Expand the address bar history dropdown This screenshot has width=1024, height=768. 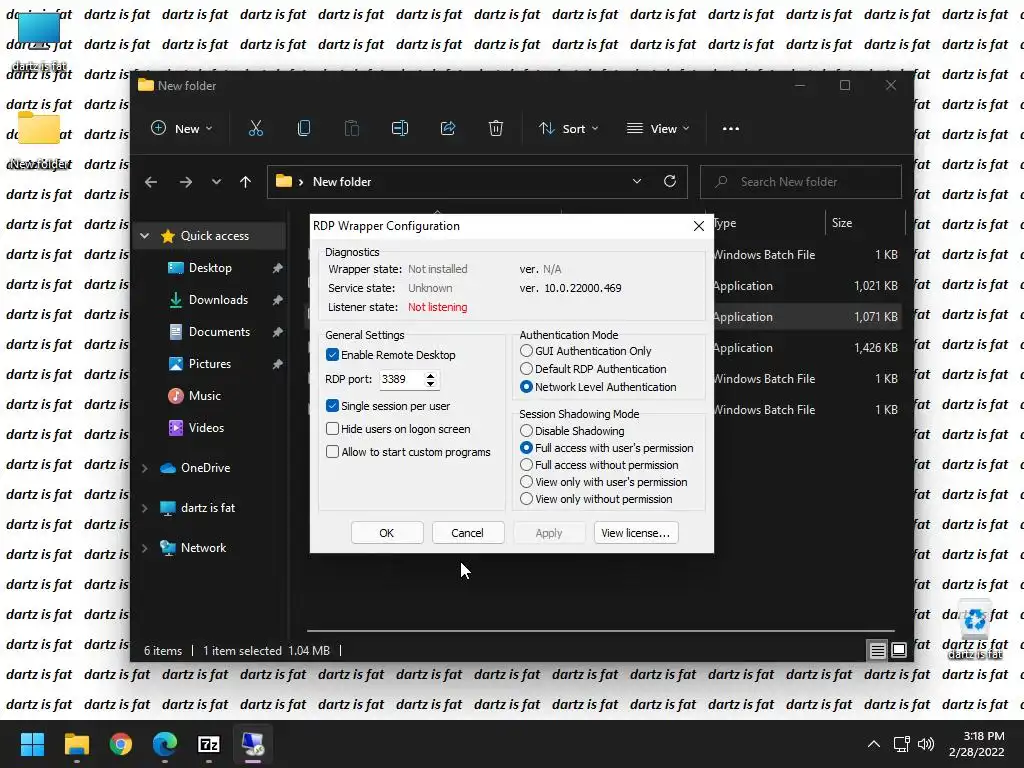(637, 182)
